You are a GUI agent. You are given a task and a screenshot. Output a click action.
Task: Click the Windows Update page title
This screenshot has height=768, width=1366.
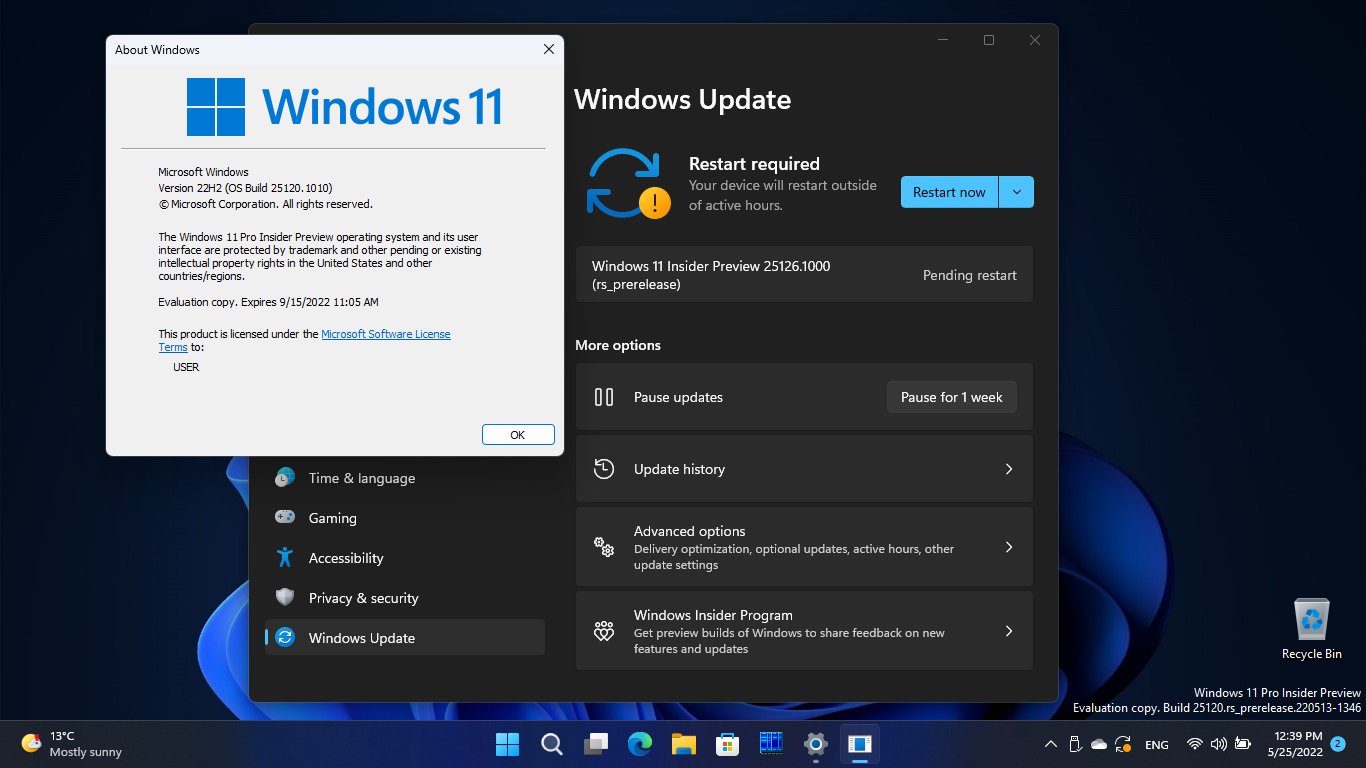(x=682, y=100)
